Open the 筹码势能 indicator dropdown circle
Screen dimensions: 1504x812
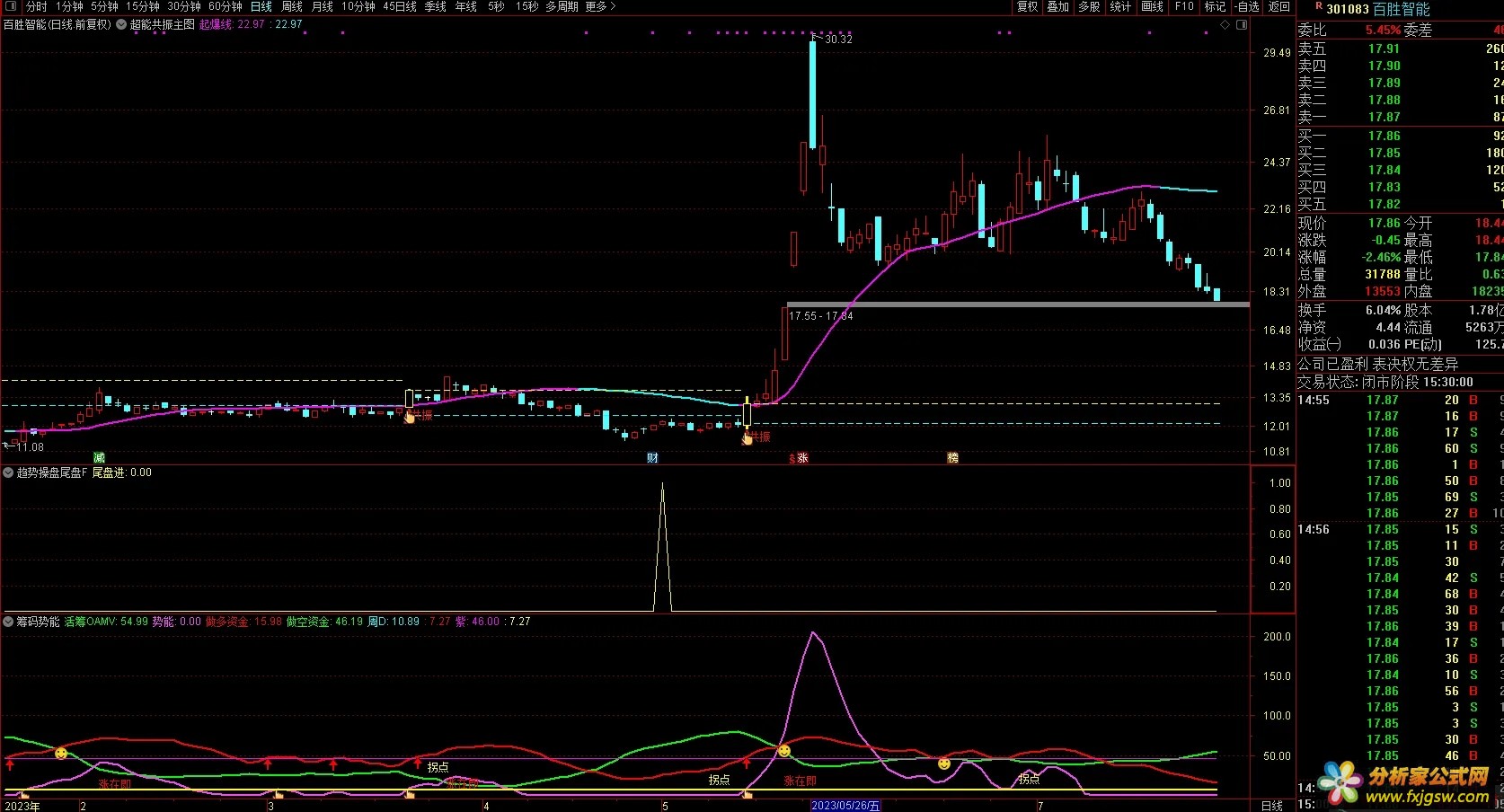[x=8, y=621]
